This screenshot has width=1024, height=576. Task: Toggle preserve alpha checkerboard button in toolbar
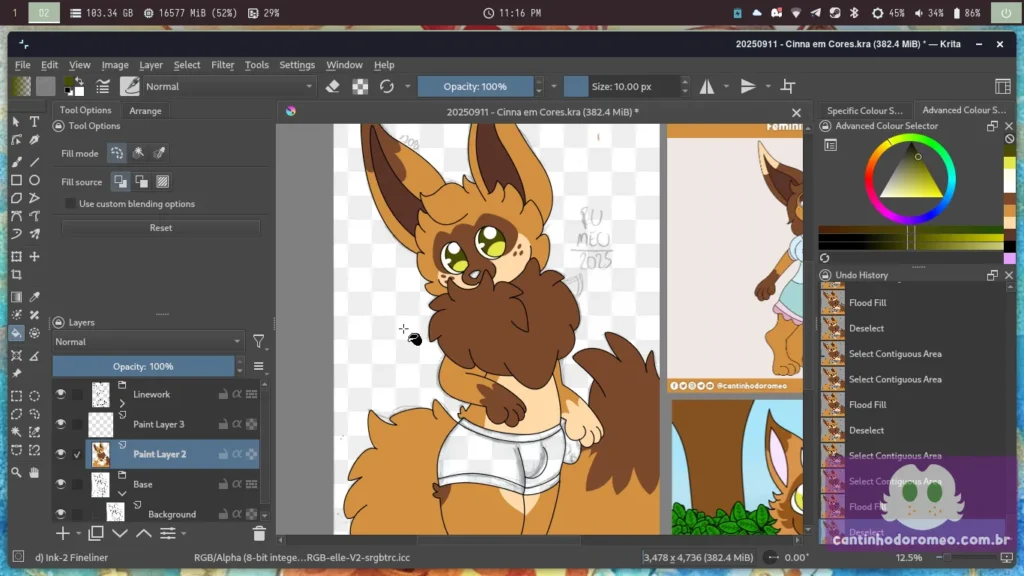click(360, 86)
